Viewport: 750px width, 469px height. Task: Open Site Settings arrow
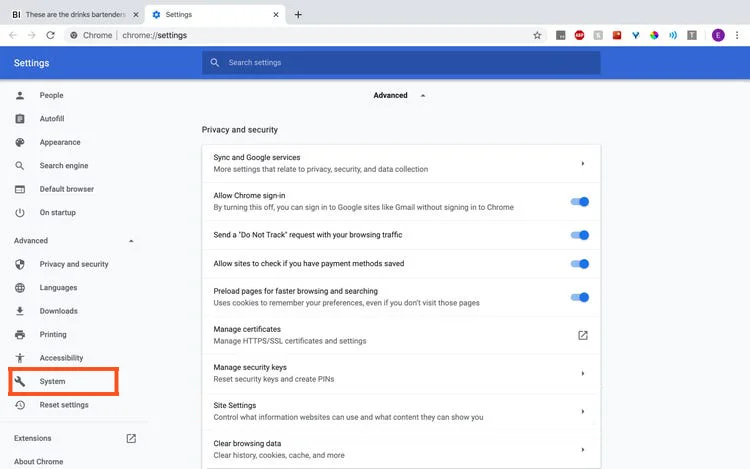[x=583, y=412]
